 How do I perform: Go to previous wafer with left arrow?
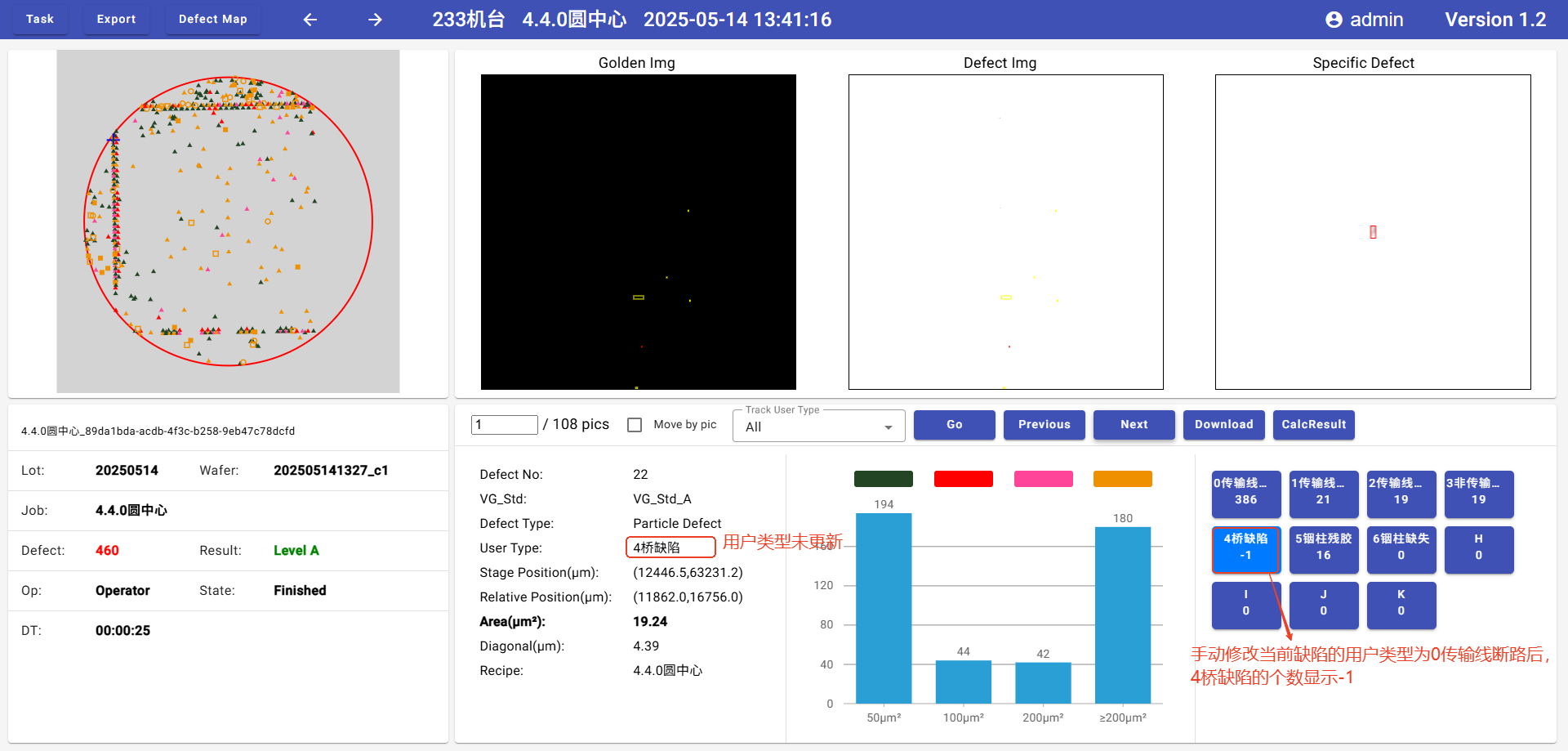click(310, 20)
